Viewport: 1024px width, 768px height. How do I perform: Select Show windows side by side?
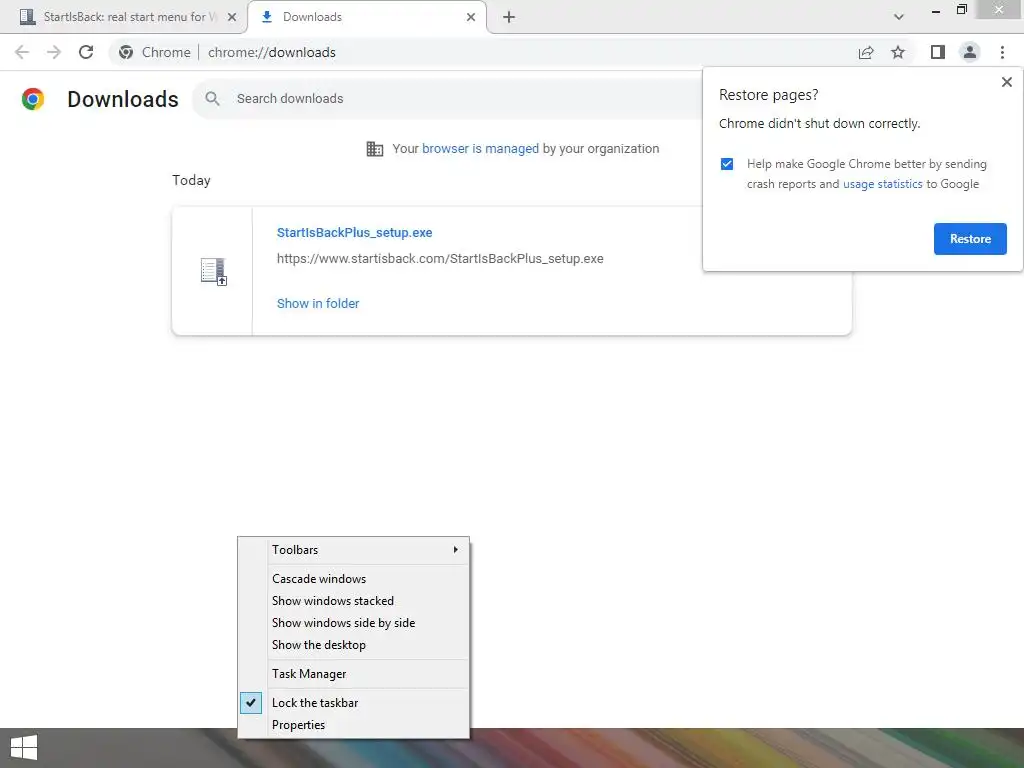click(x=353, y=623)
